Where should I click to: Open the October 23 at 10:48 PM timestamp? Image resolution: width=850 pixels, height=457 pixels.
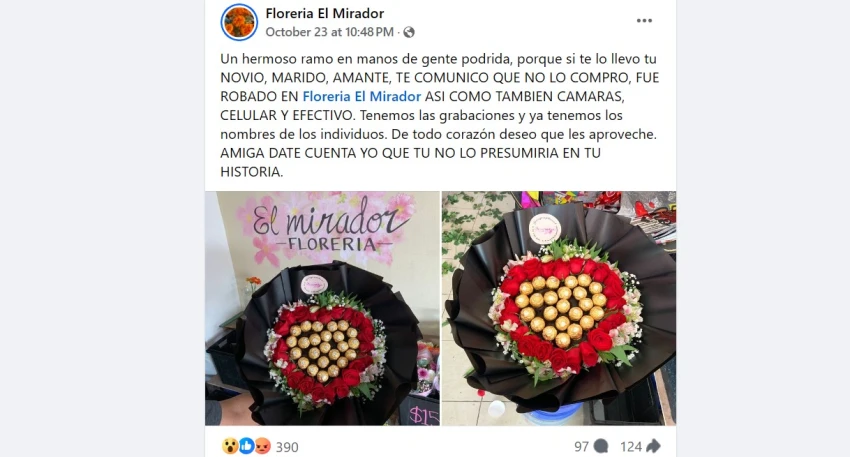(x=330, y=32)
